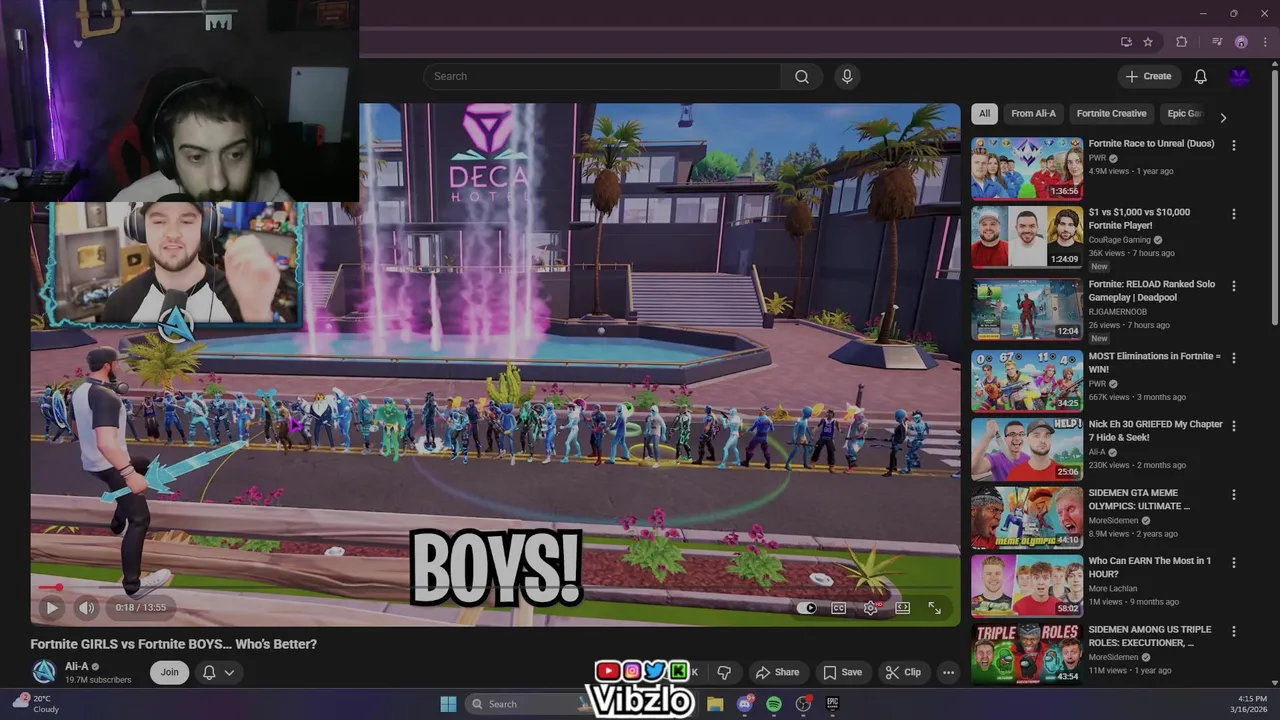Open notification preferences bell dropdown
This screenshot has width=1280, height=720.
click(x=219, y=672)
